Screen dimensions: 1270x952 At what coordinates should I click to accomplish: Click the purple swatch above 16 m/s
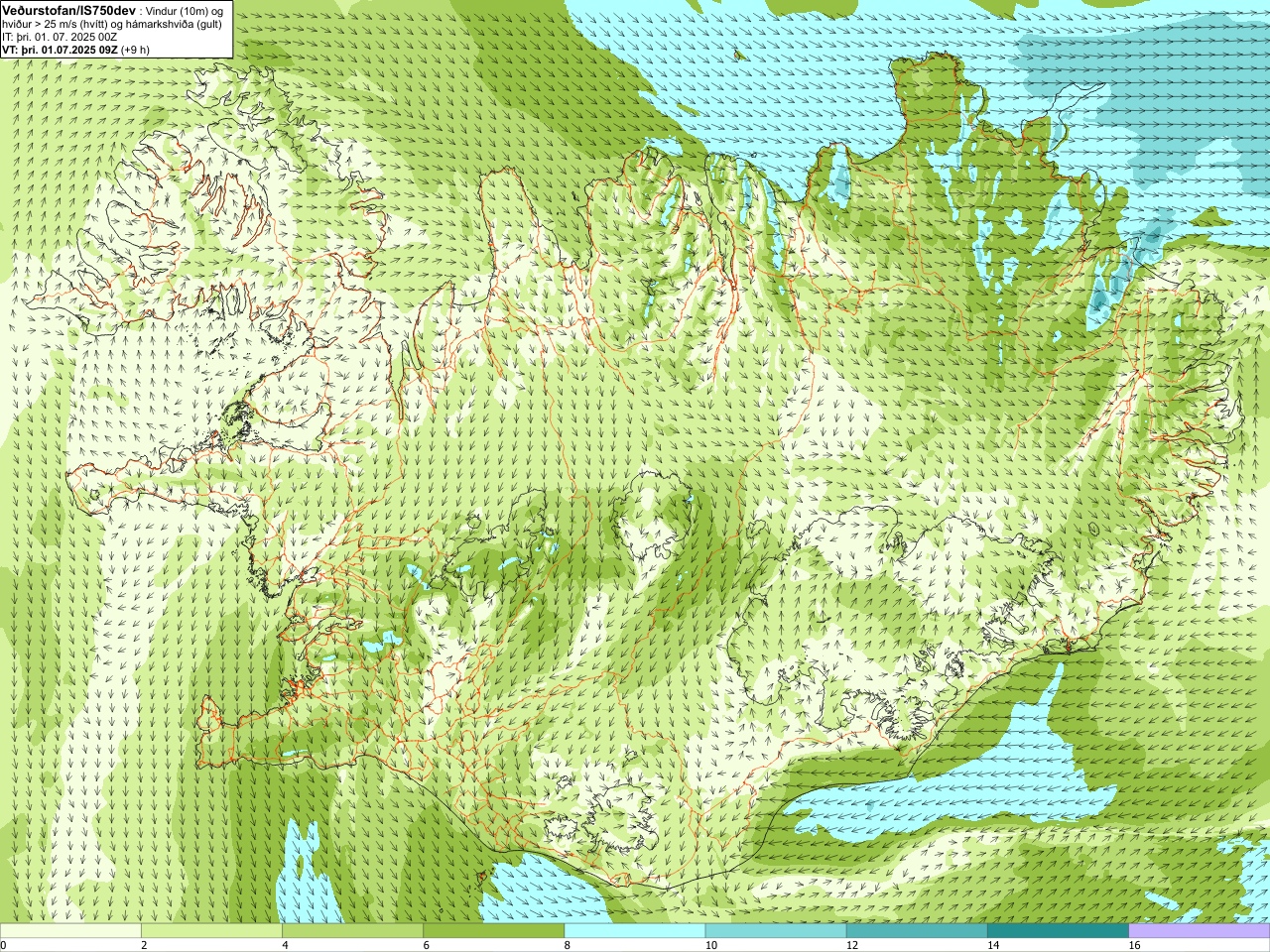1200,931
